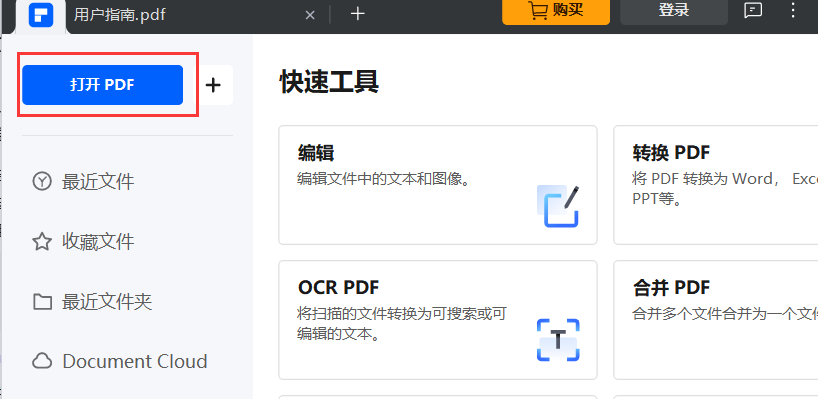Open the 合并 PDF quick tool card
This screenshot has height=399, width=818.
pyautogui.click(x=715, y=320)
